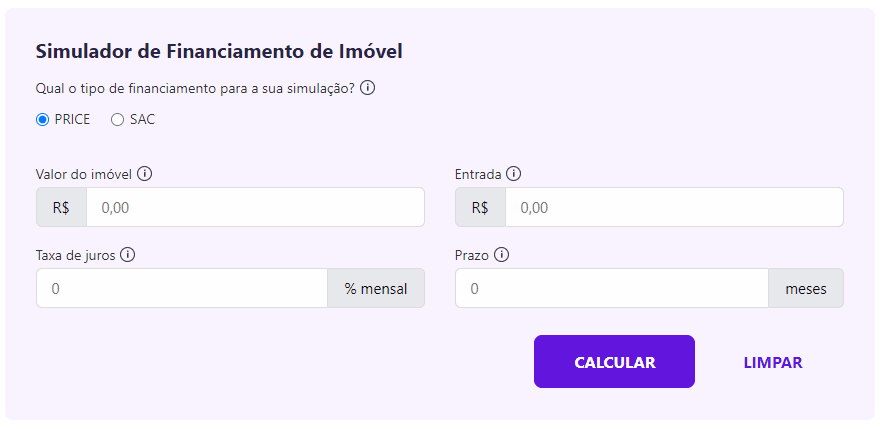The image size is (880, 429).
Task: Click the info icon beside the financing type question
Action: [x=367, y=88]
